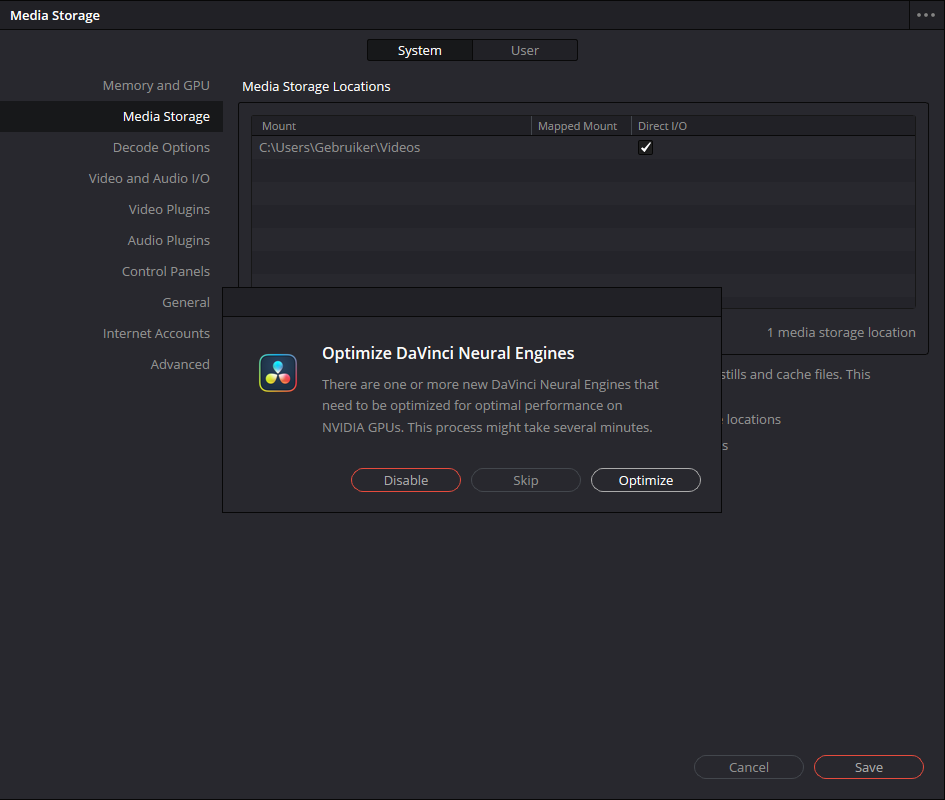The width and height of the screenshot is (945, 800).
Task: Open Internet Accounts settings
Action: click(x=156, y=333)
